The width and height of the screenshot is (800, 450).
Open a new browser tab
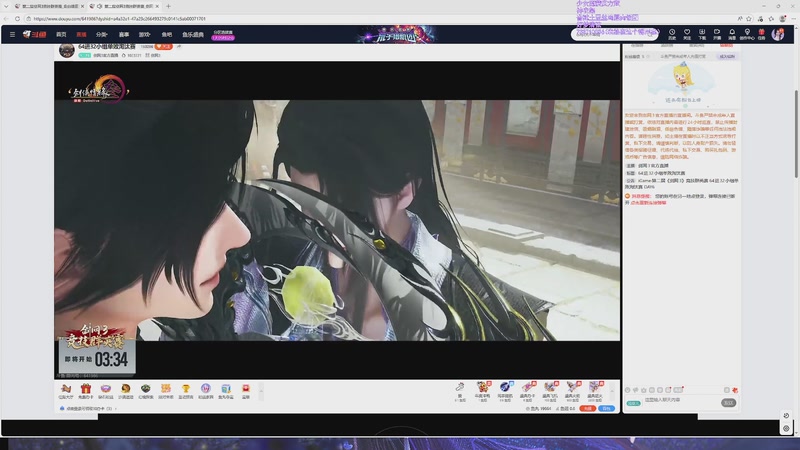(168, 6)
